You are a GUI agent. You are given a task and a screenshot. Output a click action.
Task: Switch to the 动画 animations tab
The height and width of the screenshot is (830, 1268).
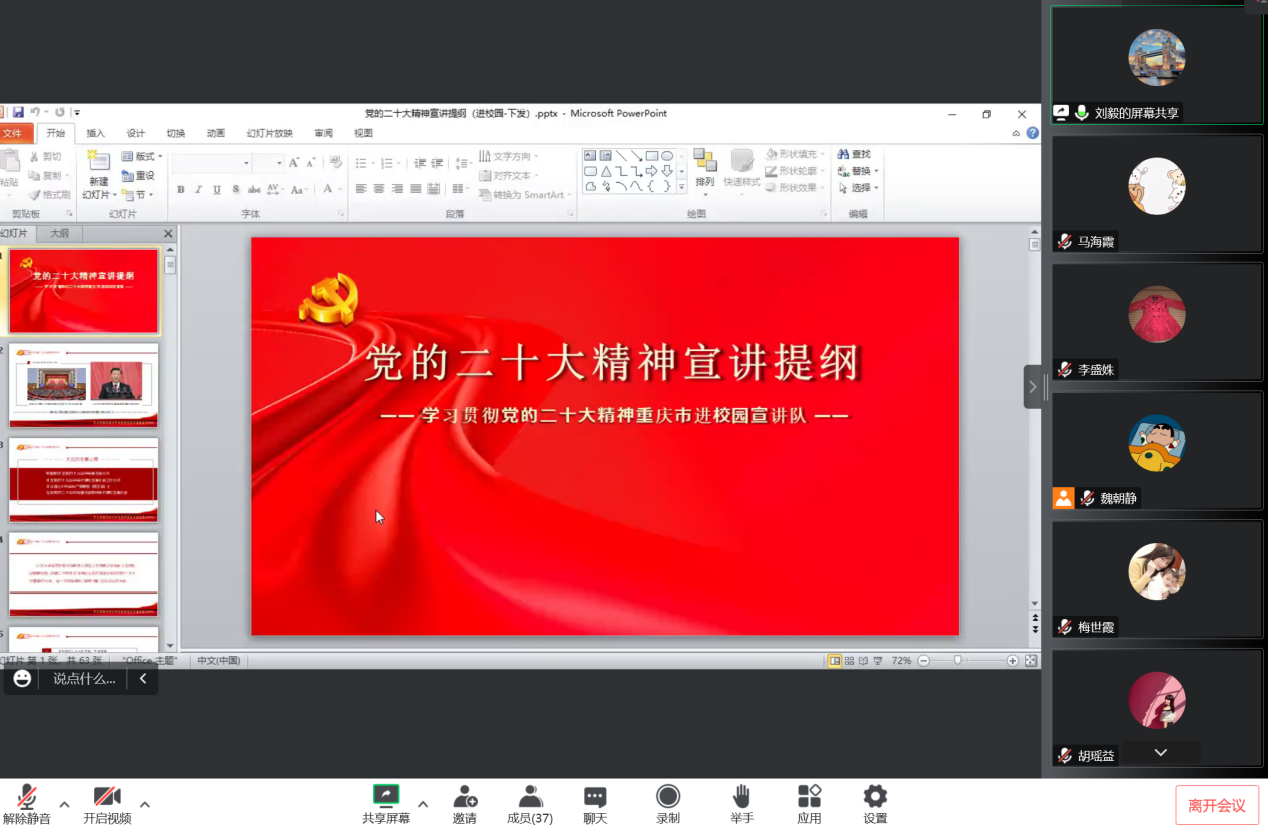216,133
